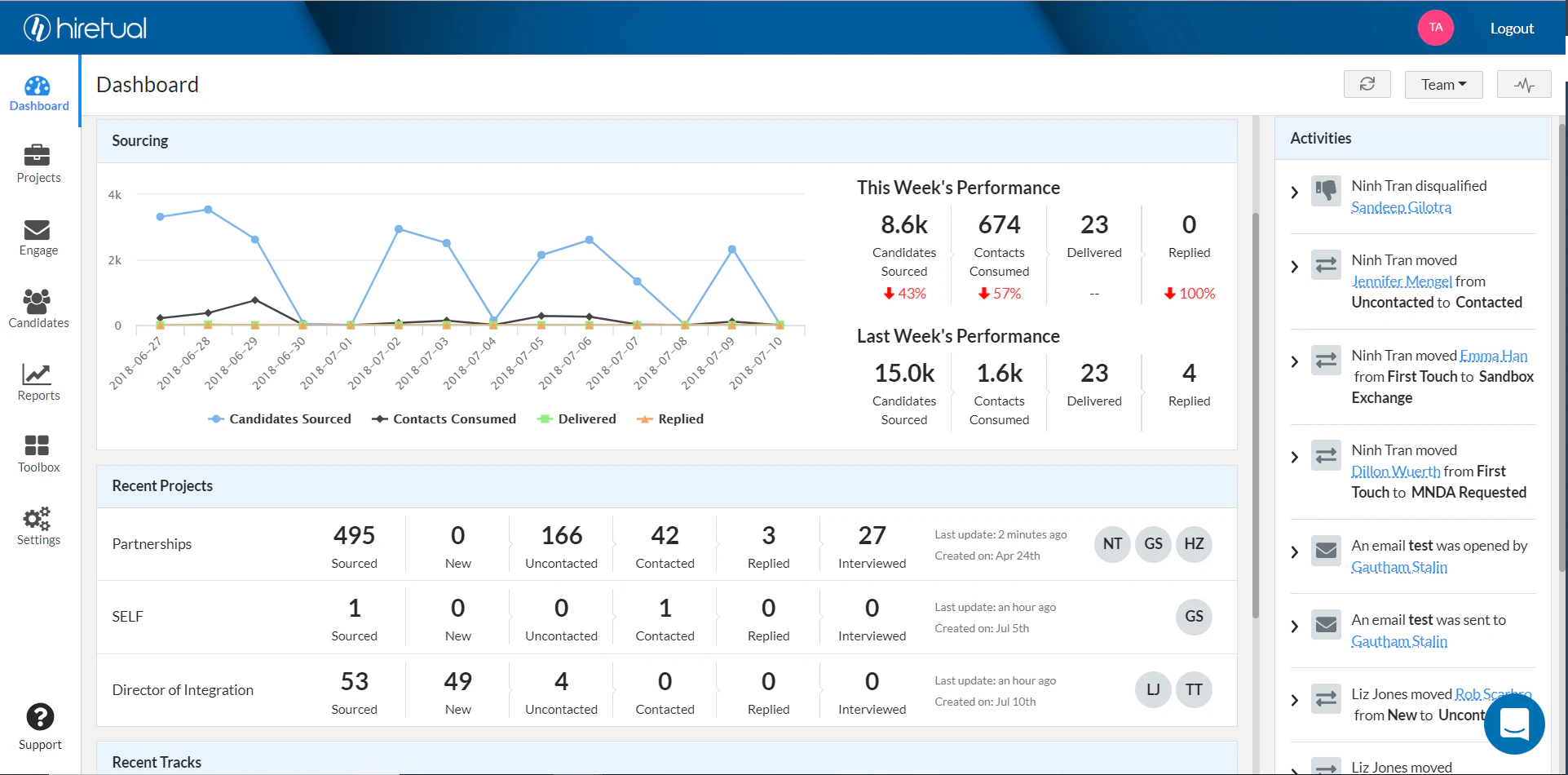Open Settings gears icon
The image size is (1568, 775).
(x=38, y=519)
